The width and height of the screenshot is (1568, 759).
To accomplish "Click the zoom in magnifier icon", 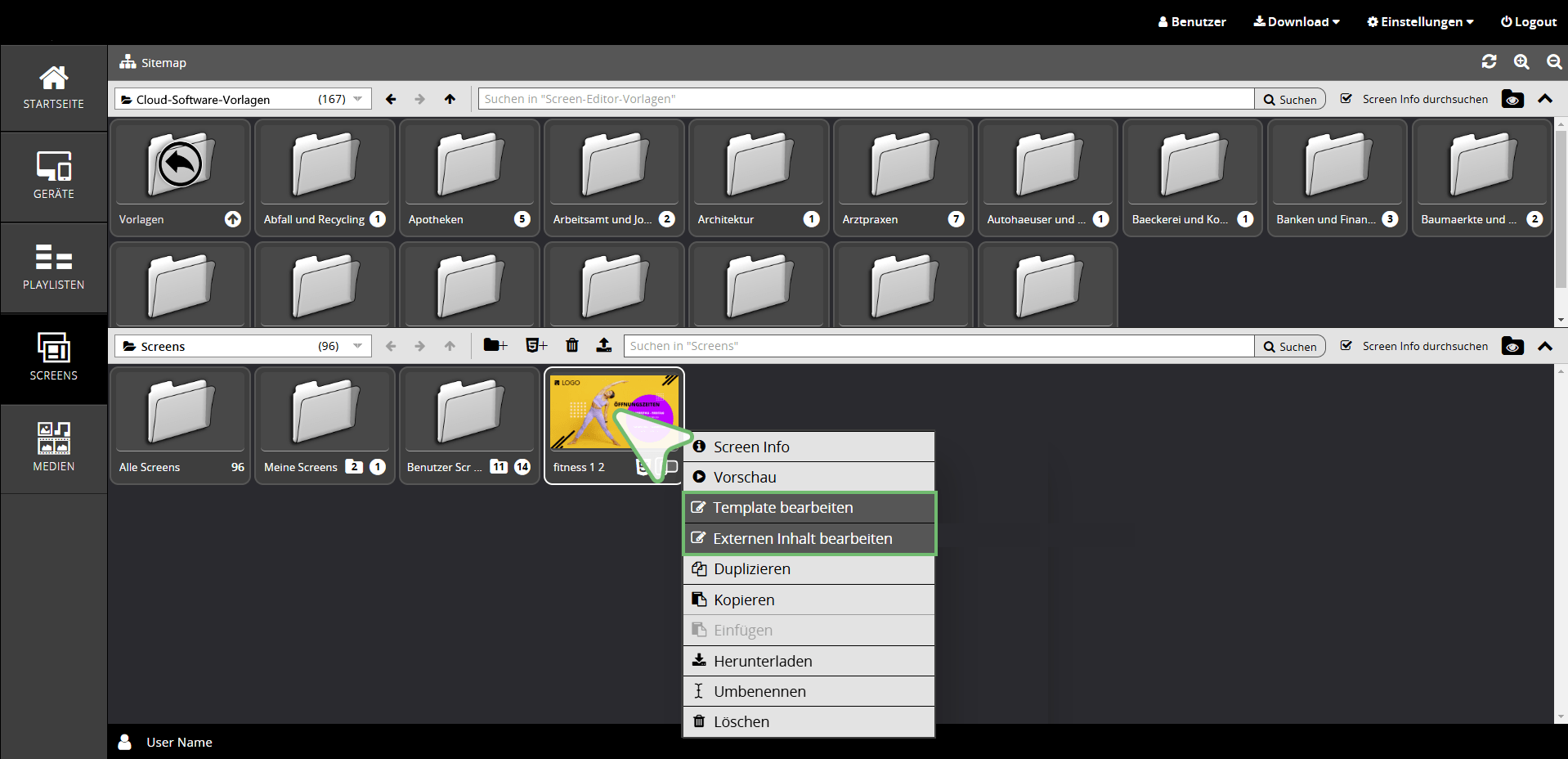I will (1521, 62).
